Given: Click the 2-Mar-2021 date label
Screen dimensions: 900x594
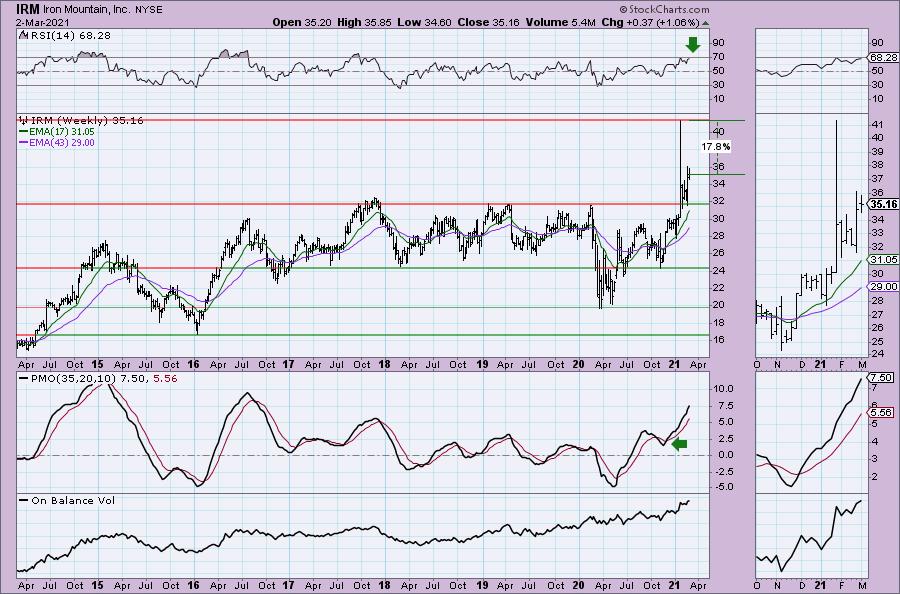Looking at the screenshot, I should [x=42, y=23].
